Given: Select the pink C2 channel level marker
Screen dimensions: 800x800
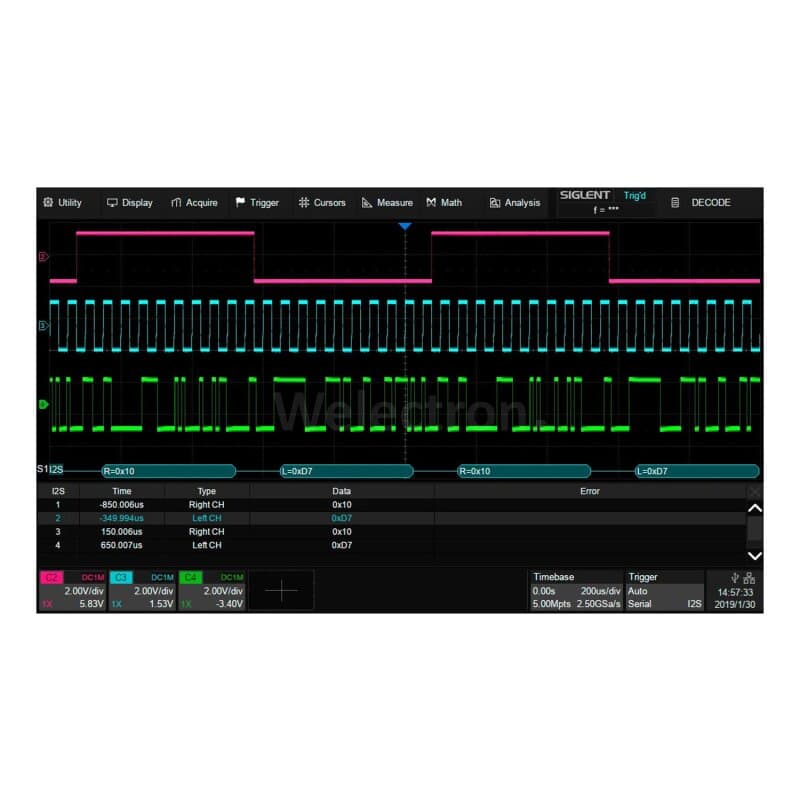Looking at the screenshot, I should tap(43, 256).
